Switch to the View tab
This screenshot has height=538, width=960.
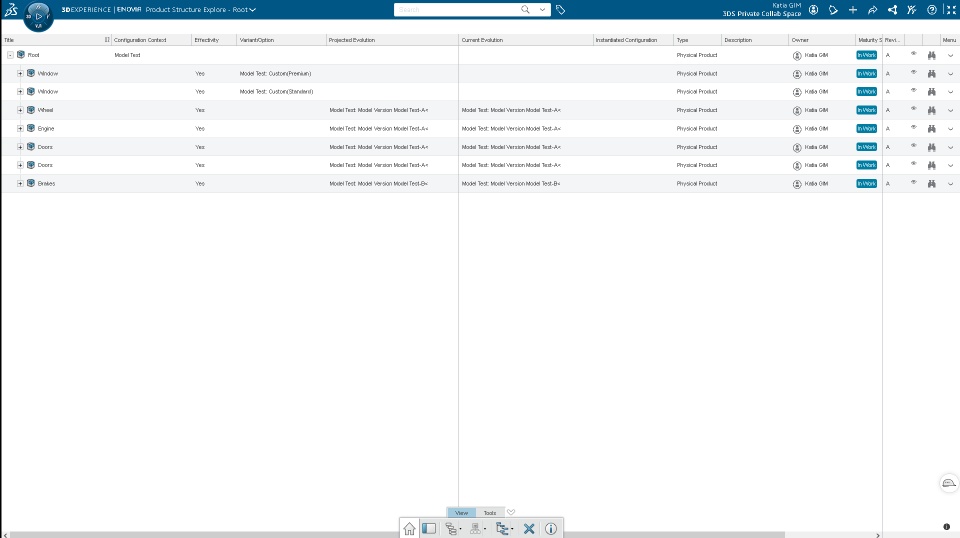[x=462, y=513]
